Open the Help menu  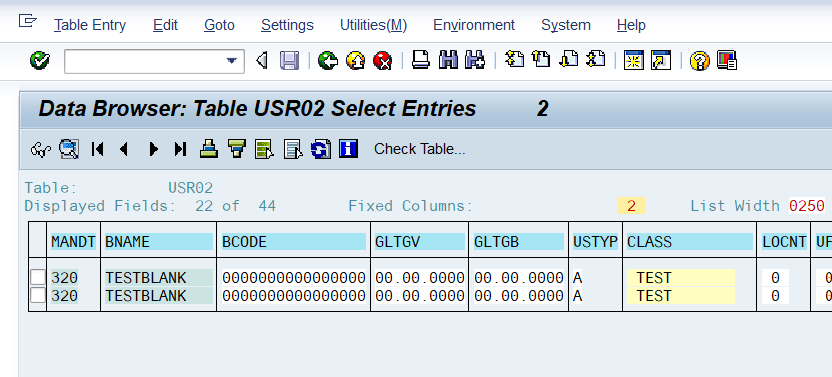point(631,25)
